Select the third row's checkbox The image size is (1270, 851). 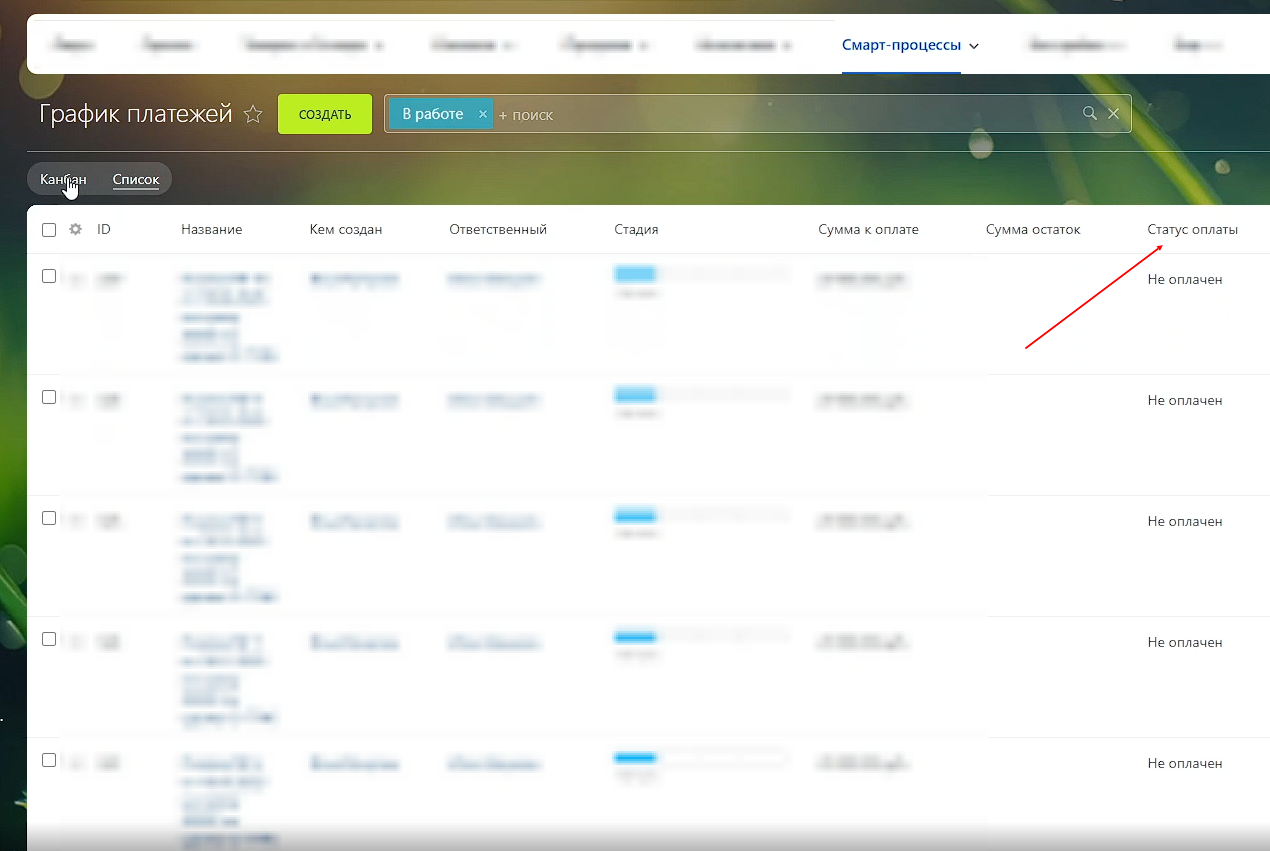point(49,518)
